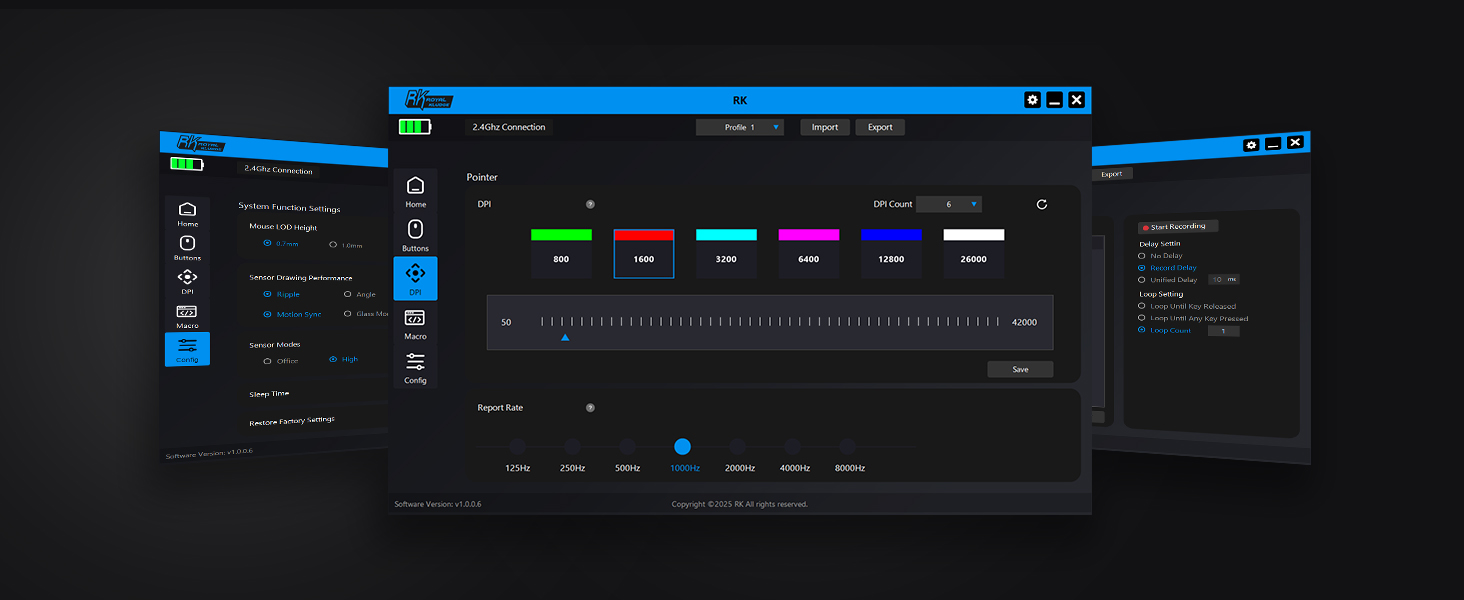
Task: Select the Office sensor mode option
Action: pyautogui.click(x=267, y=361)
